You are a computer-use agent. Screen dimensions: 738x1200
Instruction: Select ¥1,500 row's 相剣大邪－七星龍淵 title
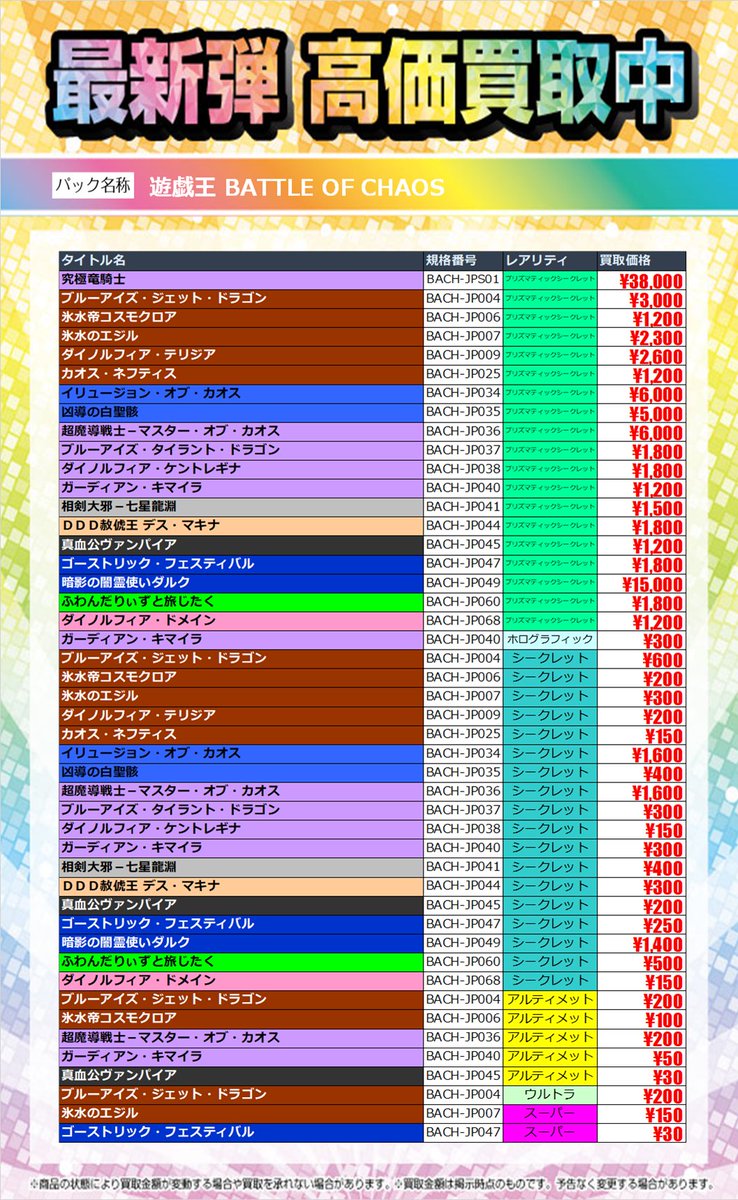pos(241,507)
